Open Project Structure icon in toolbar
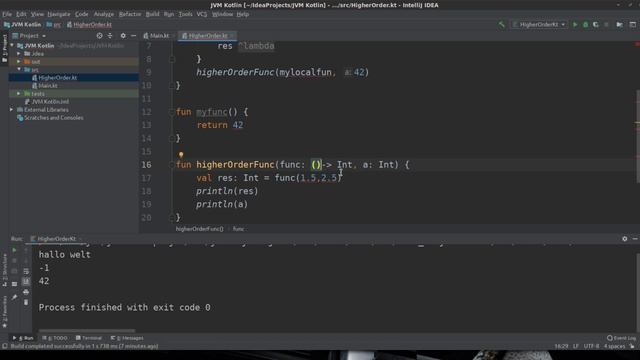The height and width of the screenshot is (360, 640). tap(620, 24)
